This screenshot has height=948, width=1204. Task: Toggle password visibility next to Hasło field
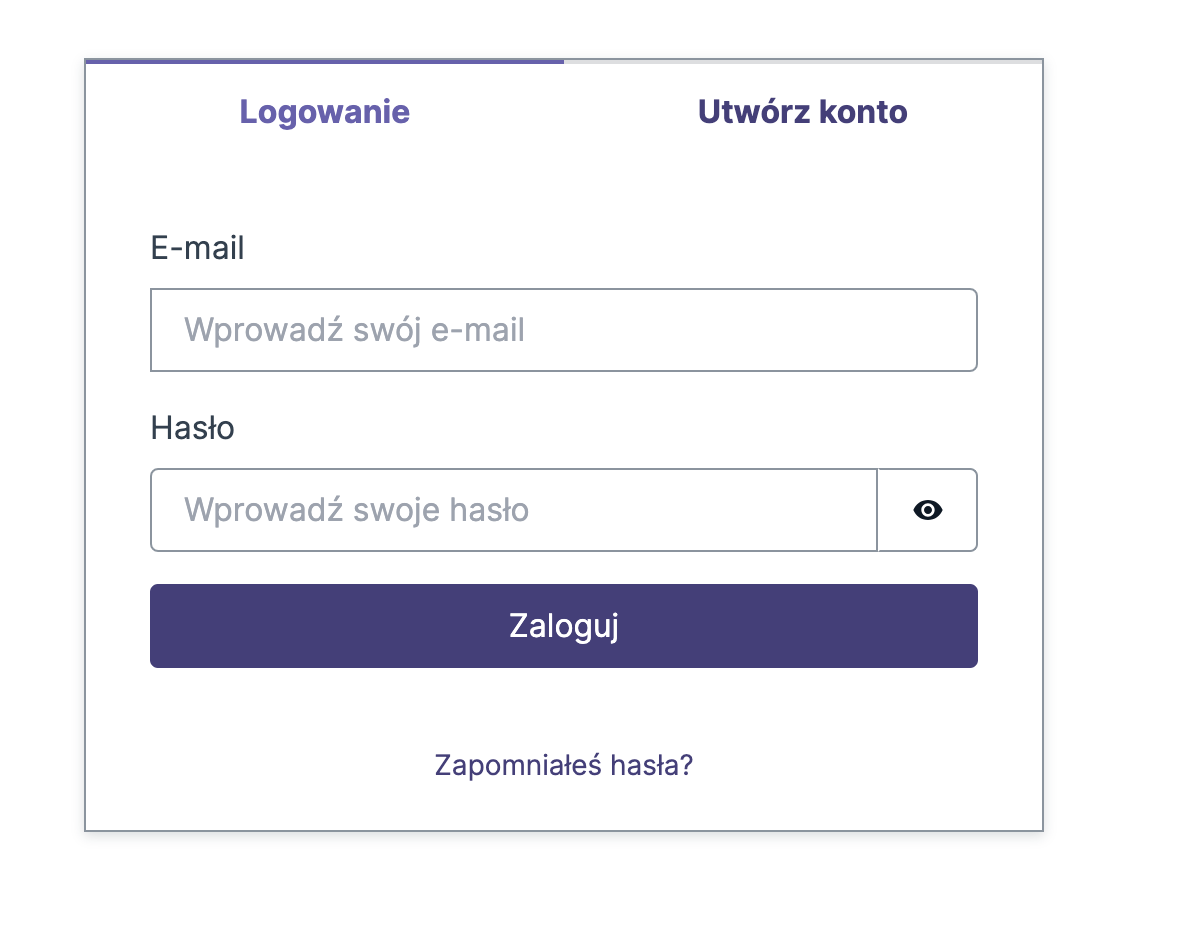pyautogui.click(x=927, y=510)
